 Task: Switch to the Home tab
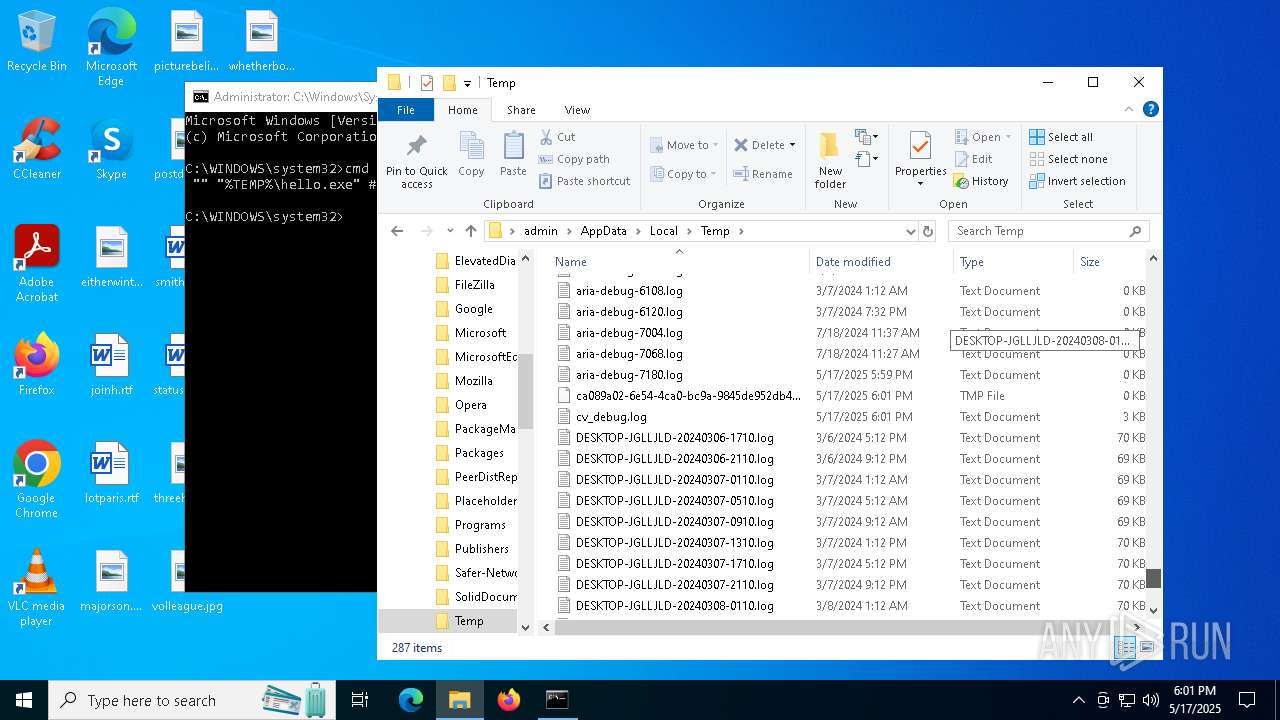click(x=463, y=110)
